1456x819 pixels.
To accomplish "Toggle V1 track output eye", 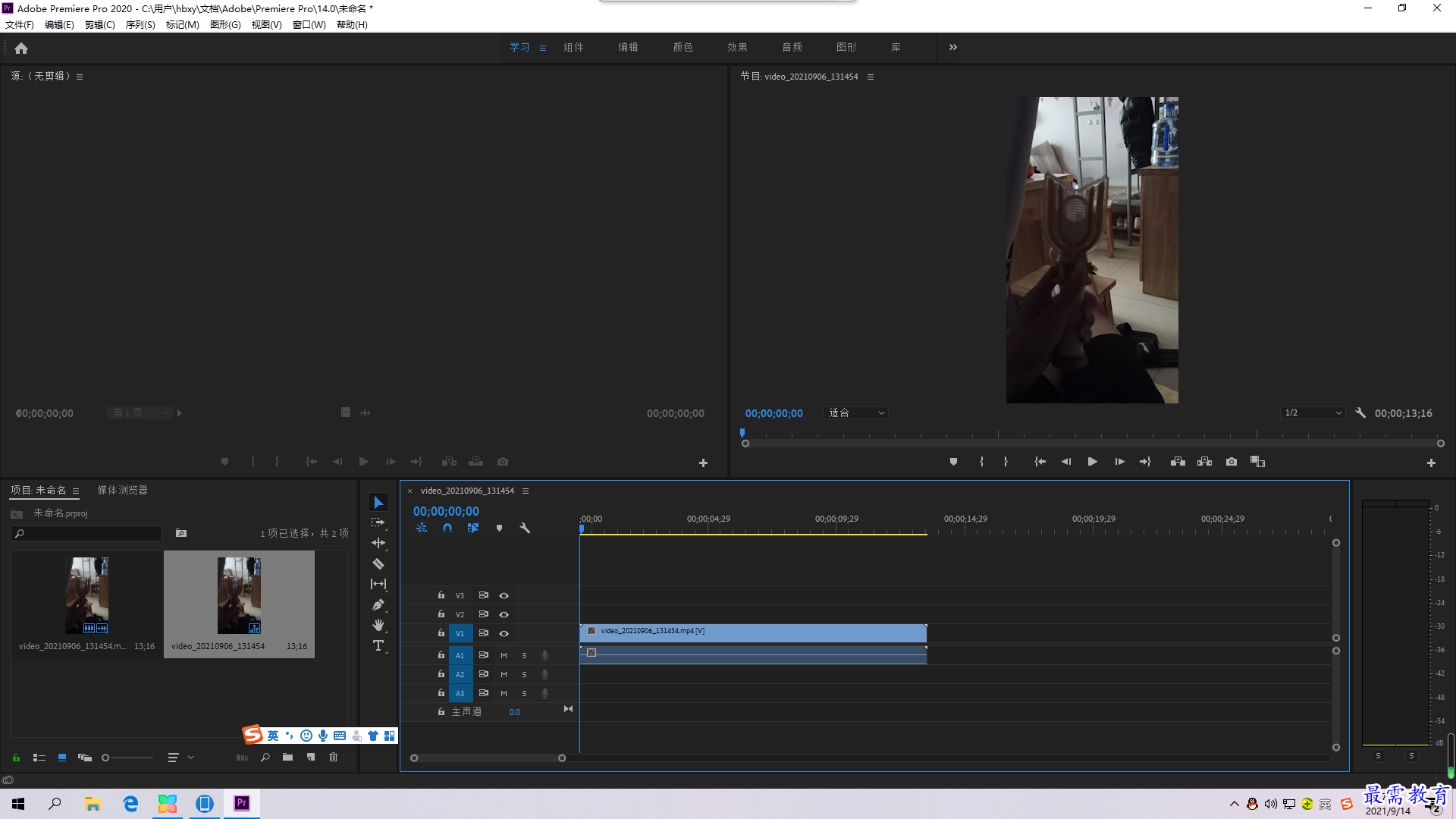I will coord(504,634).
